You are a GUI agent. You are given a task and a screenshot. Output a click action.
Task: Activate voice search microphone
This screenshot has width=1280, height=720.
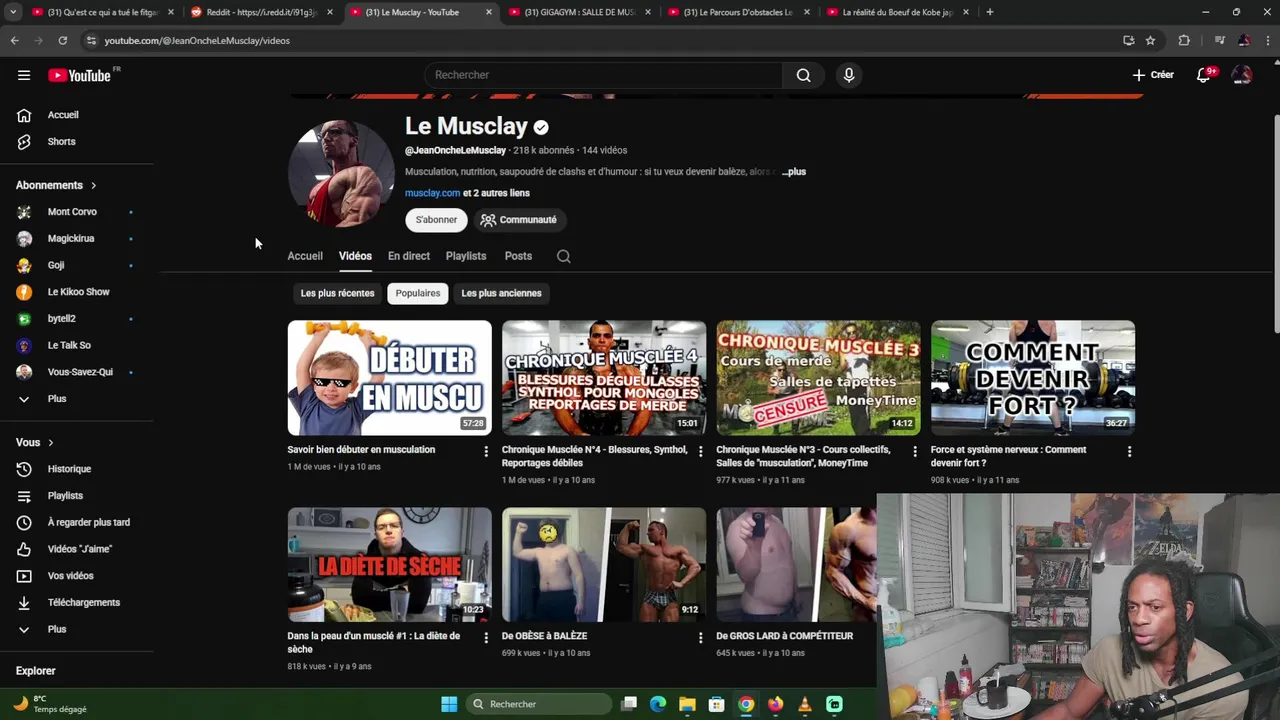848,75
